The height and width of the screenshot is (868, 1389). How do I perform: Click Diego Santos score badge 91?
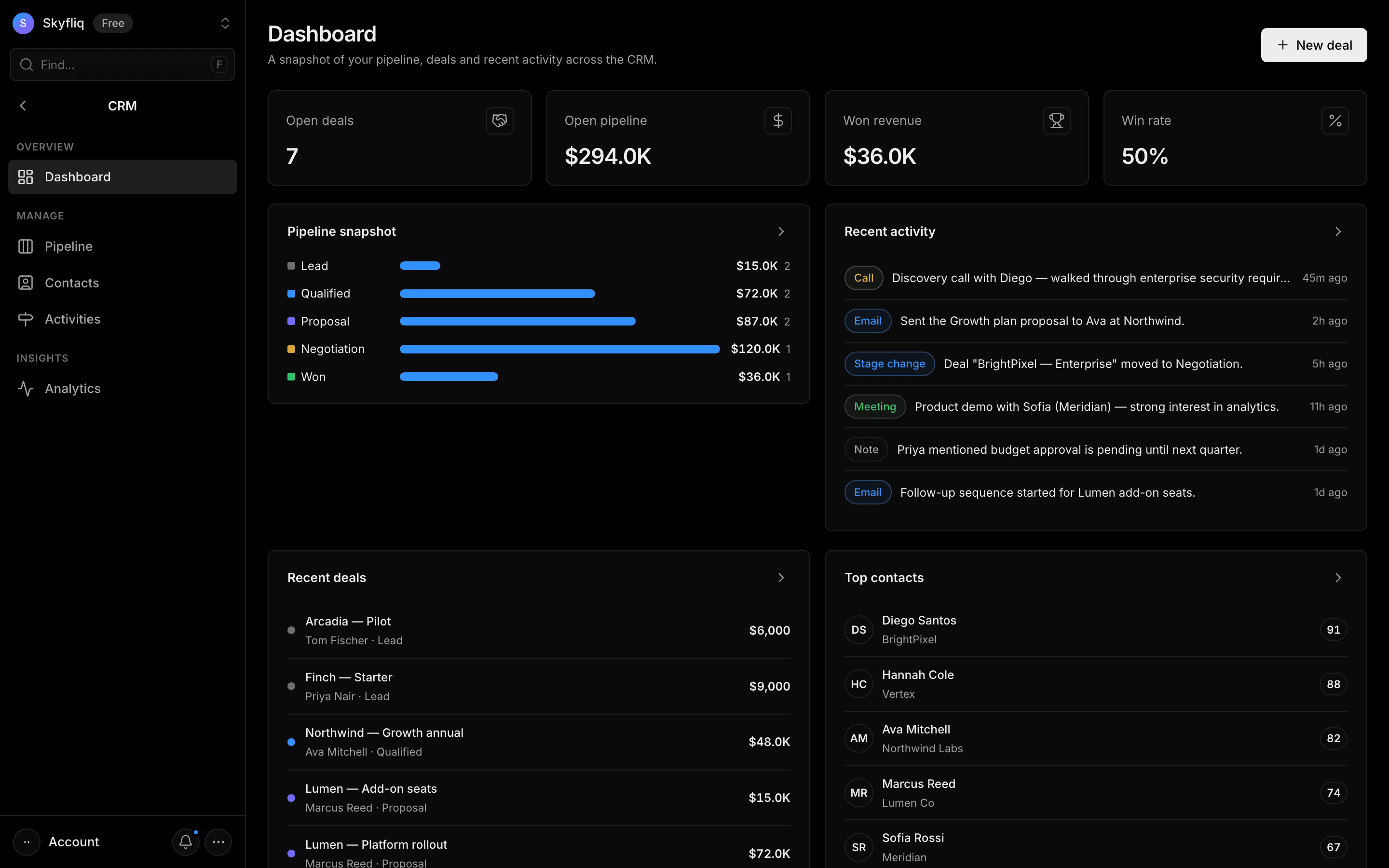click(1334, 630)
